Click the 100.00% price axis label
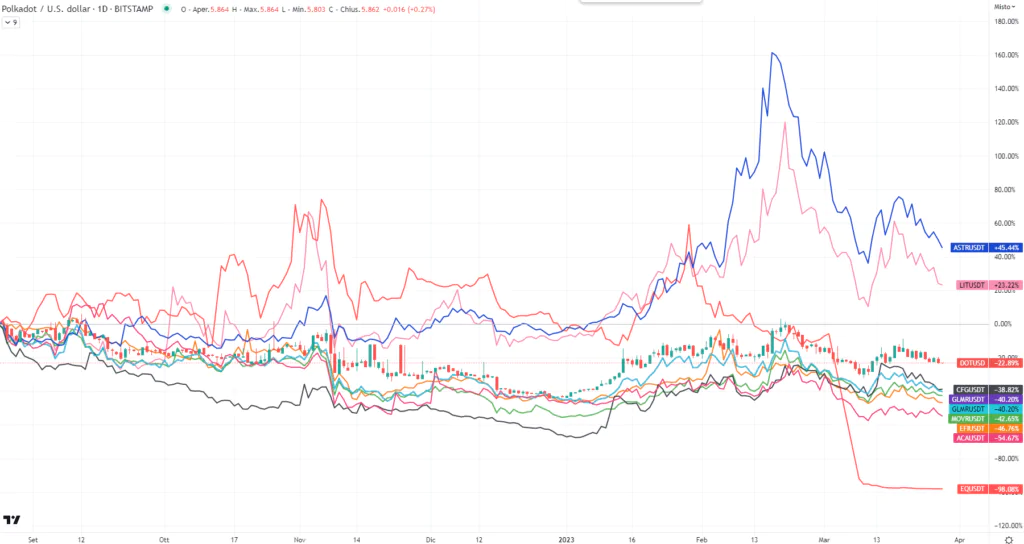This screenshot has width=1024, height=544. [x=1006, y=156]
